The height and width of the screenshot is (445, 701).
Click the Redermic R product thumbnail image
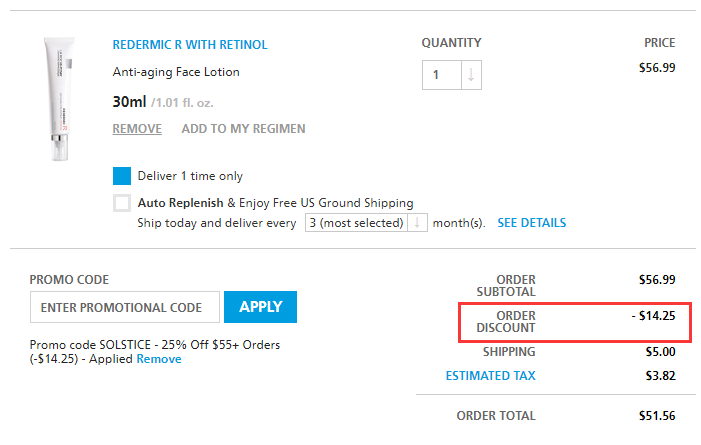(x=58, y=100)
